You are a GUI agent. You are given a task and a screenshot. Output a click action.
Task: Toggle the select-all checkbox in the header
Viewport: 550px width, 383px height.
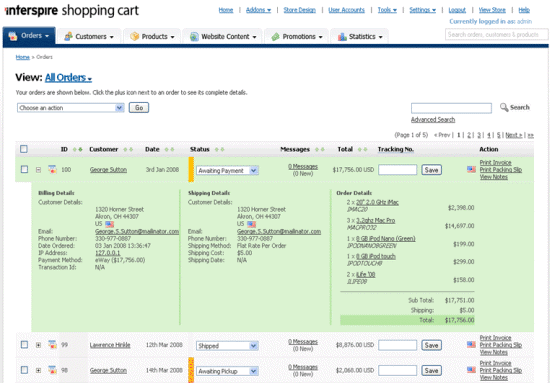pyautogui.click(x=24, y=149)
